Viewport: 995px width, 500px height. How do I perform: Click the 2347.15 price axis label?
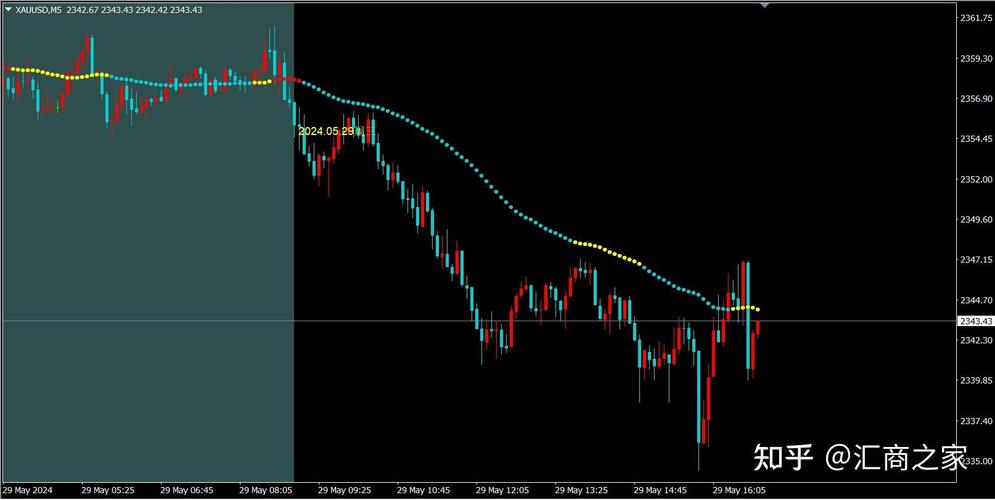click(974, 260)
